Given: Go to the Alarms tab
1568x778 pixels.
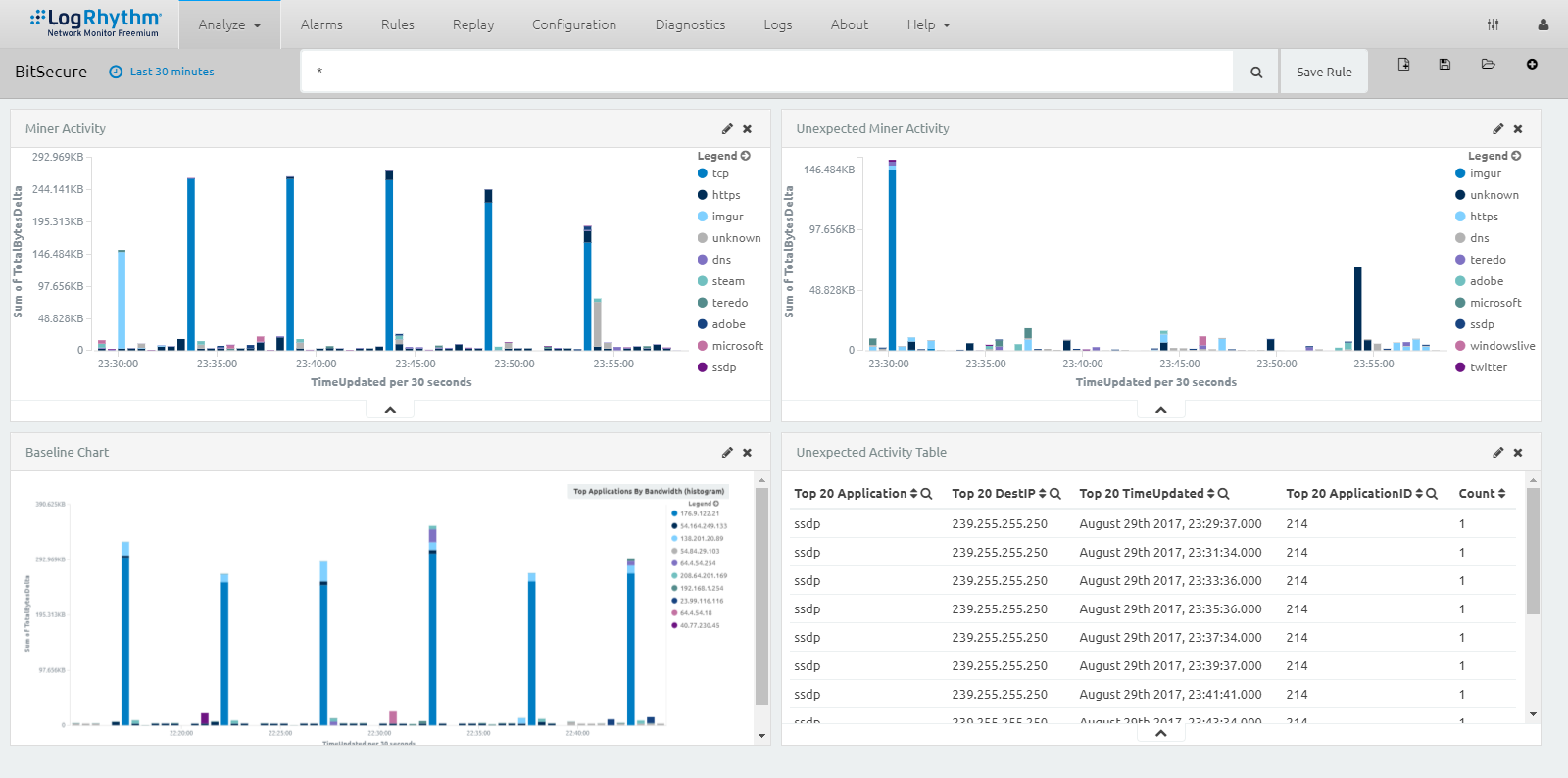Looking at the screenshot, I should point(321,24).
